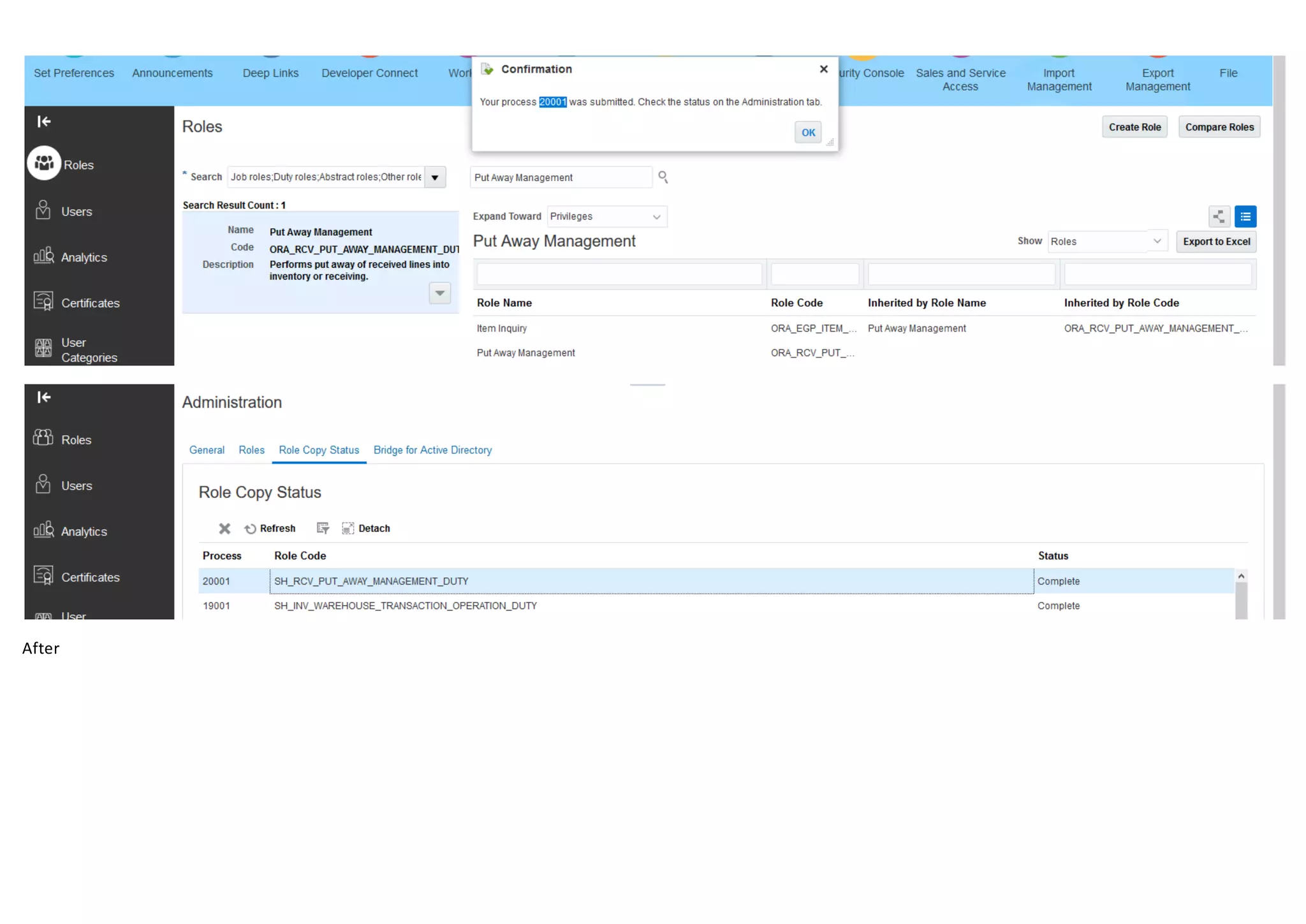This screenshot has height=924, width=1306.
Task: Click the search magnifier icon
Action: [x=663, y=177]
